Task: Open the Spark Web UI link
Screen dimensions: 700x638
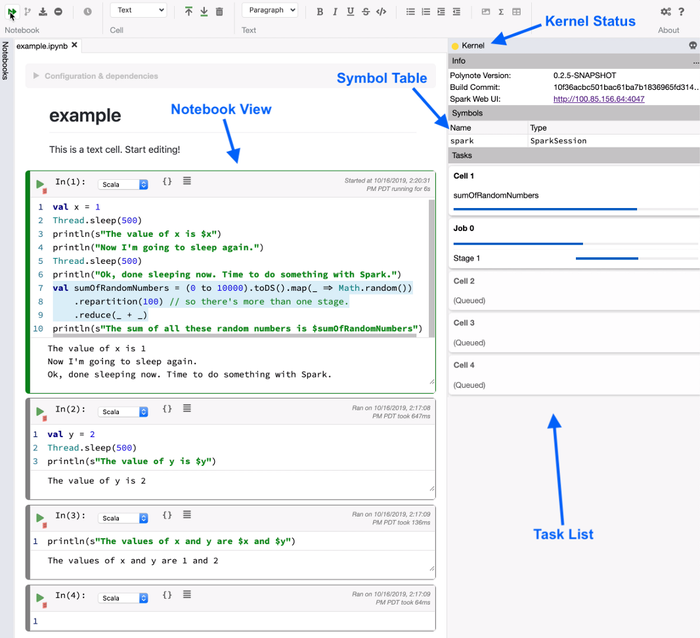Action: coord(598,99)
